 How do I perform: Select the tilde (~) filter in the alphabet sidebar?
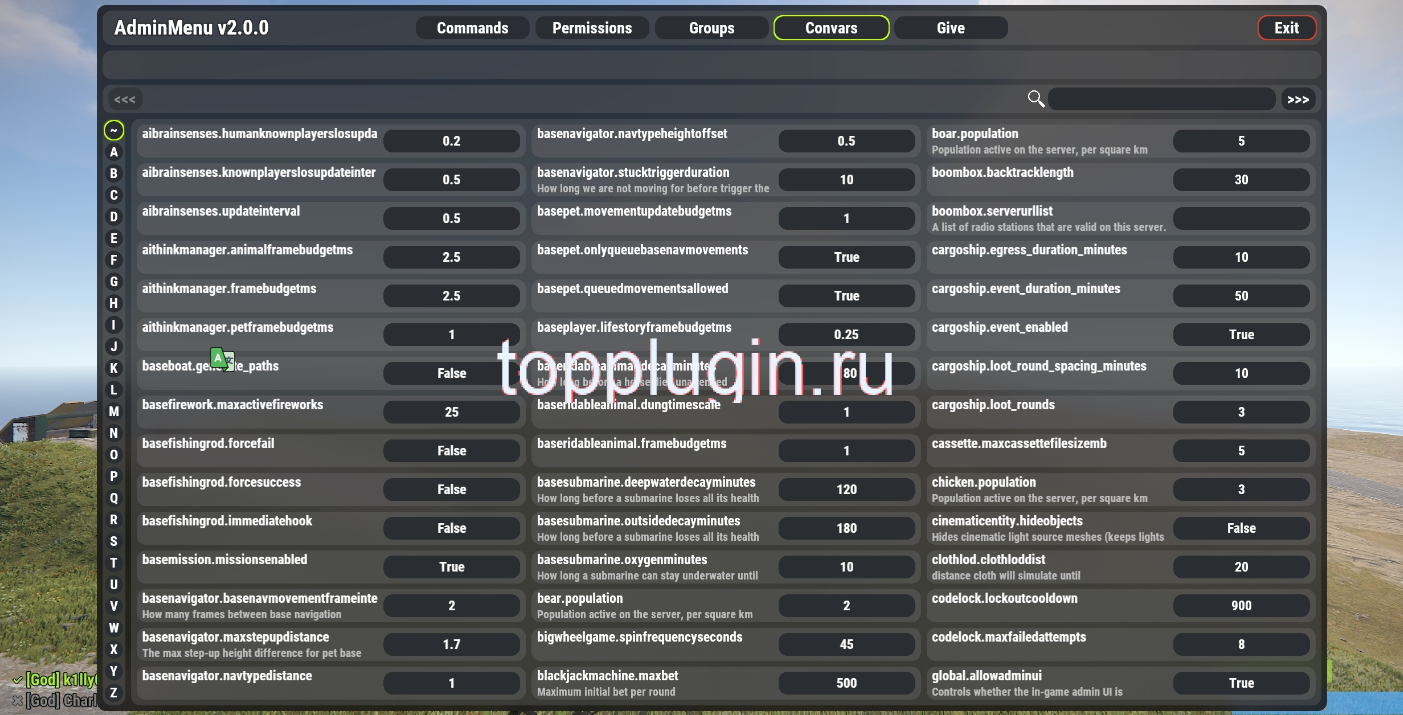point(114,130)
